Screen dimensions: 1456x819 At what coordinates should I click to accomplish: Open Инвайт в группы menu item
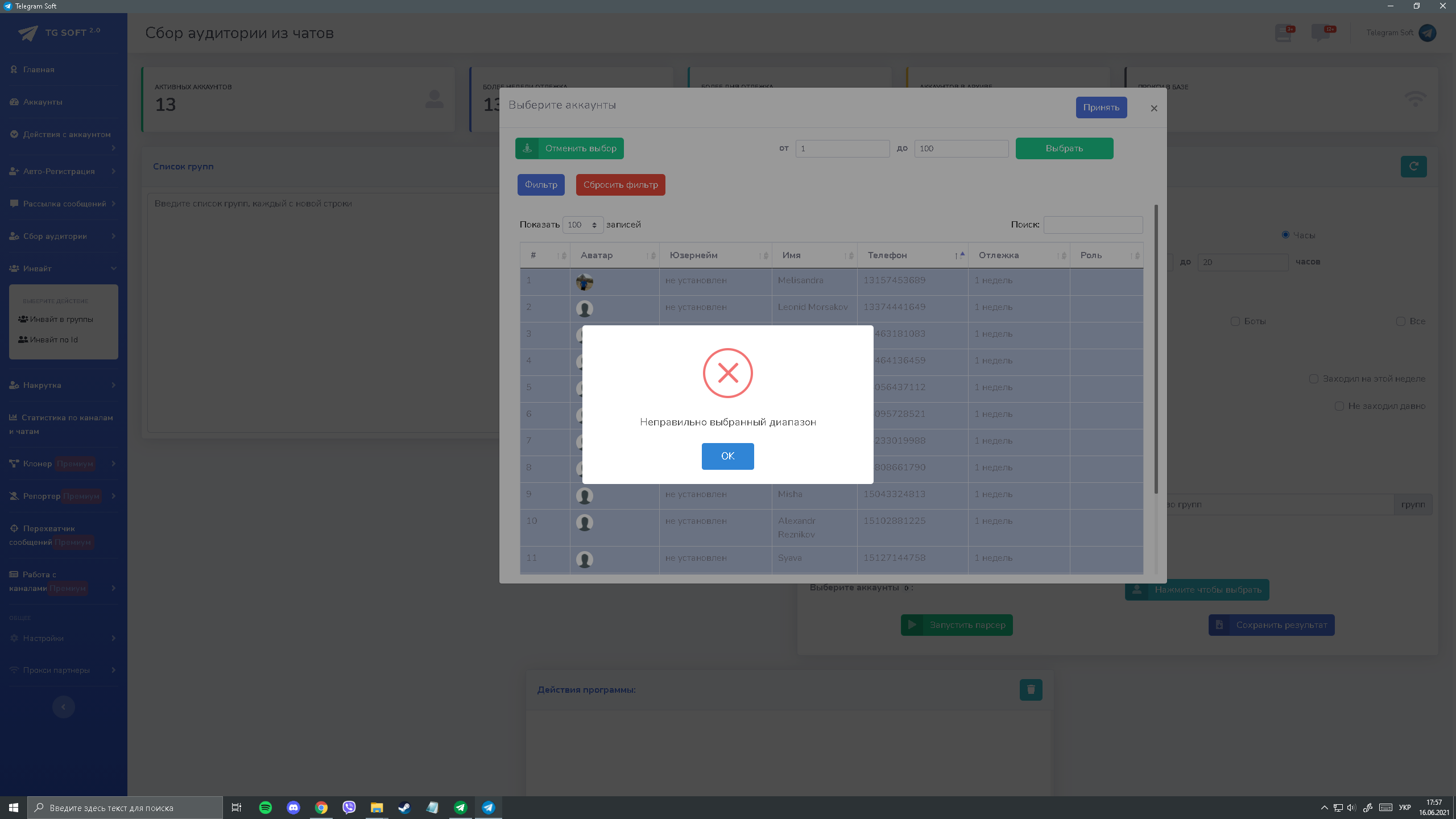61,319
